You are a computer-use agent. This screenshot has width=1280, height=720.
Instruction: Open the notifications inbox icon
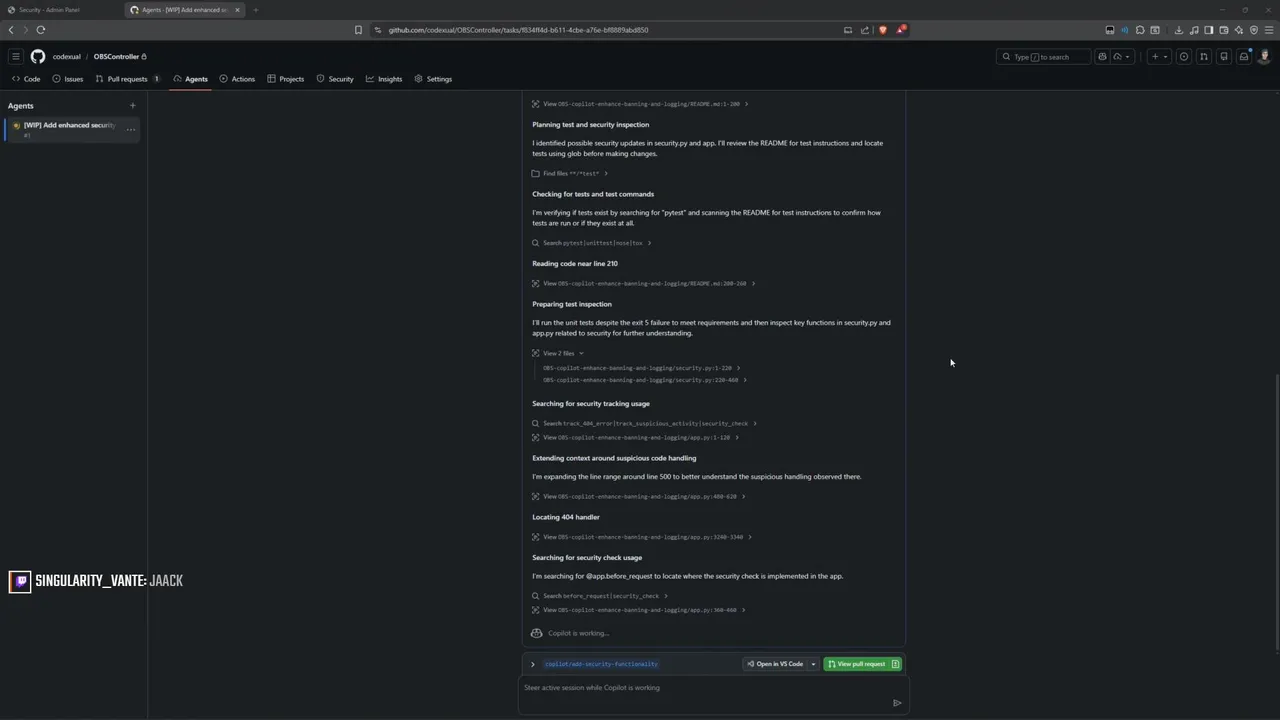click(x=1244, y=57)
